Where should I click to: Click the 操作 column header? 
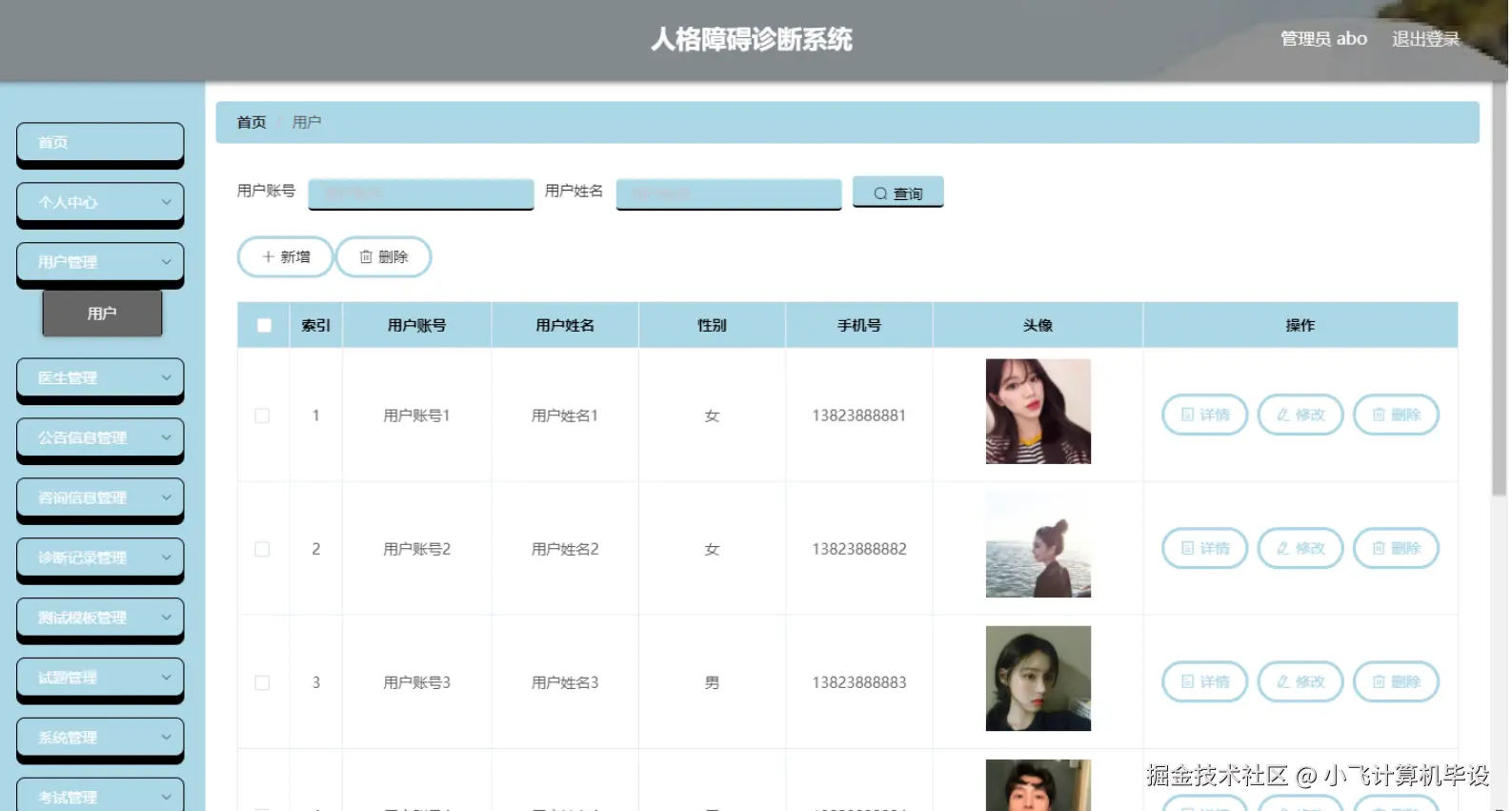[1300, 326]
